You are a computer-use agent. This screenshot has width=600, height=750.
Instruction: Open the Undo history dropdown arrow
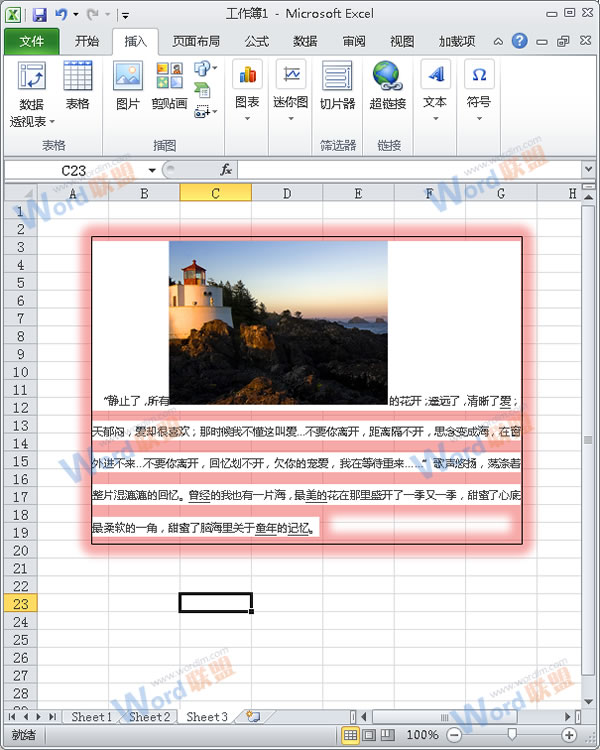[76, 15]
